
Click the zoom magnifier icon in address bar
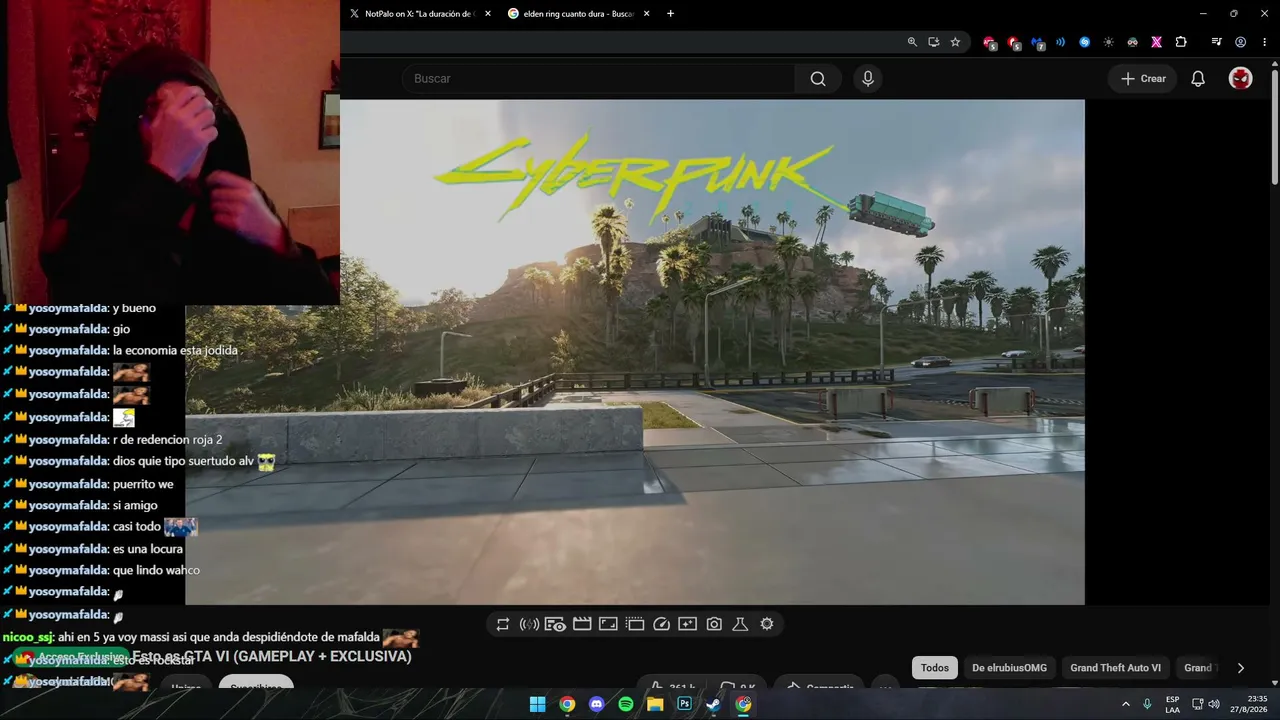coord(912,42)
